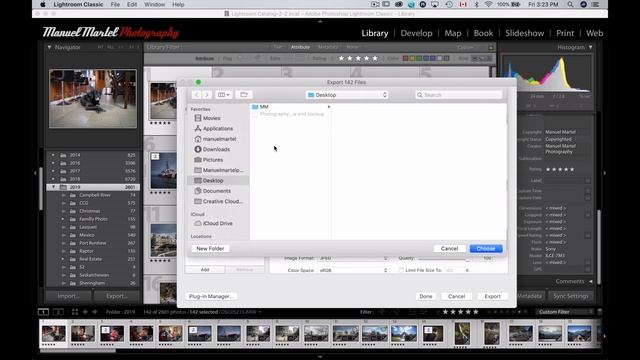Open Spotlight search in the menu bar
640x360 pixels.
coord(570,4)
